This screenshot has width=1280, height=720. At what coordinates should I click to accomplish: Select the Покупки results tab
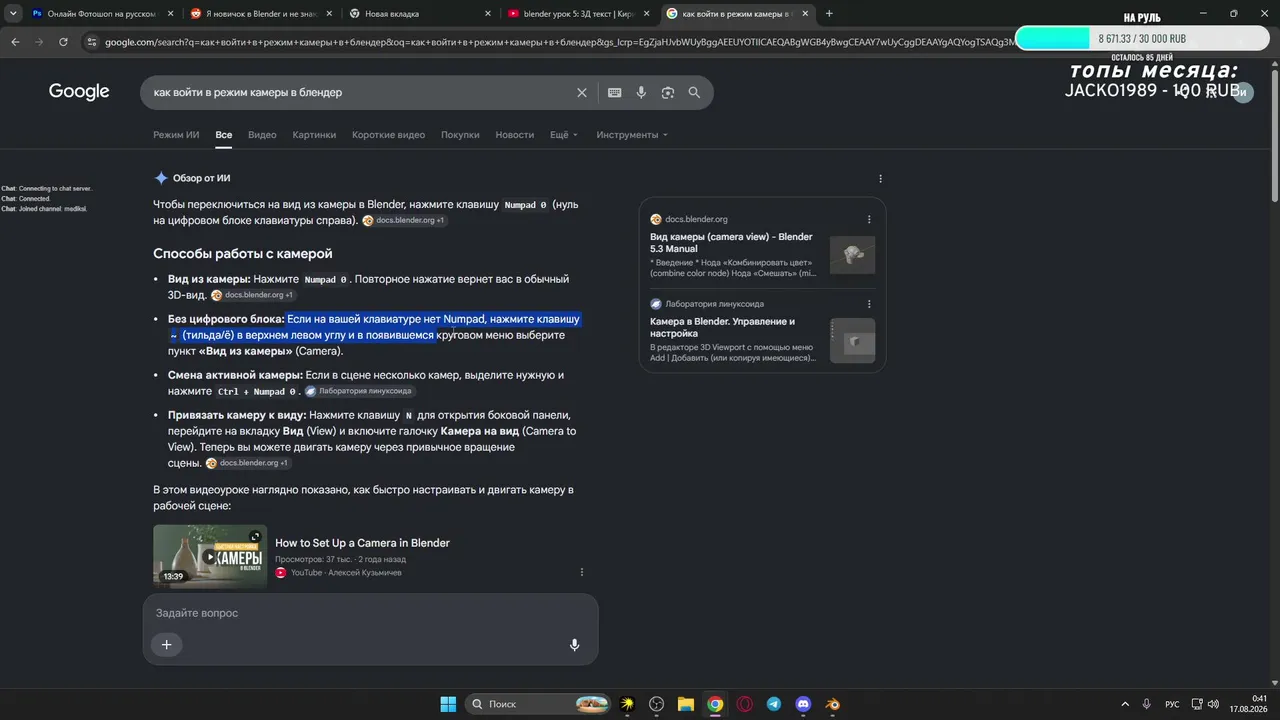[x=460, y=135]
